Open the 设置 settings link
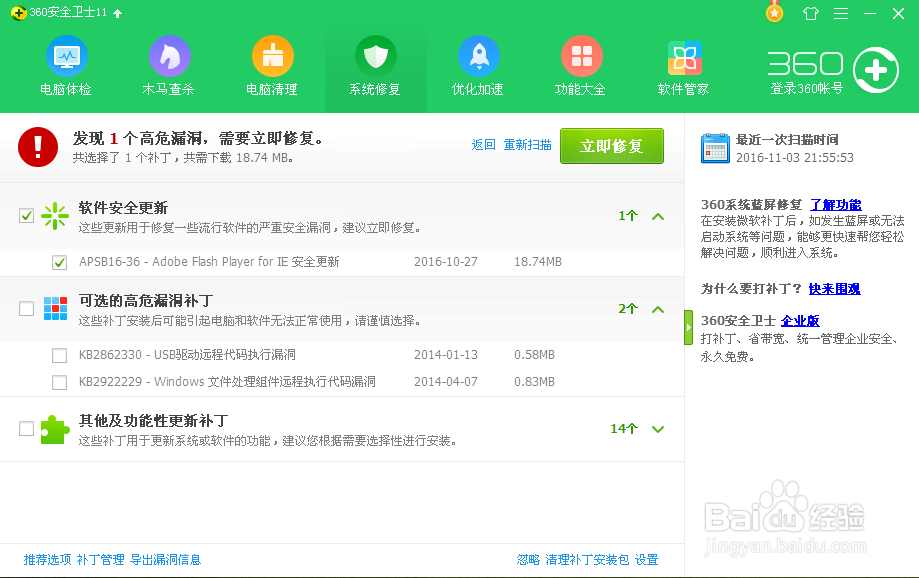The image size is (919, 578). pyautogui.click(x=646, y=560)
